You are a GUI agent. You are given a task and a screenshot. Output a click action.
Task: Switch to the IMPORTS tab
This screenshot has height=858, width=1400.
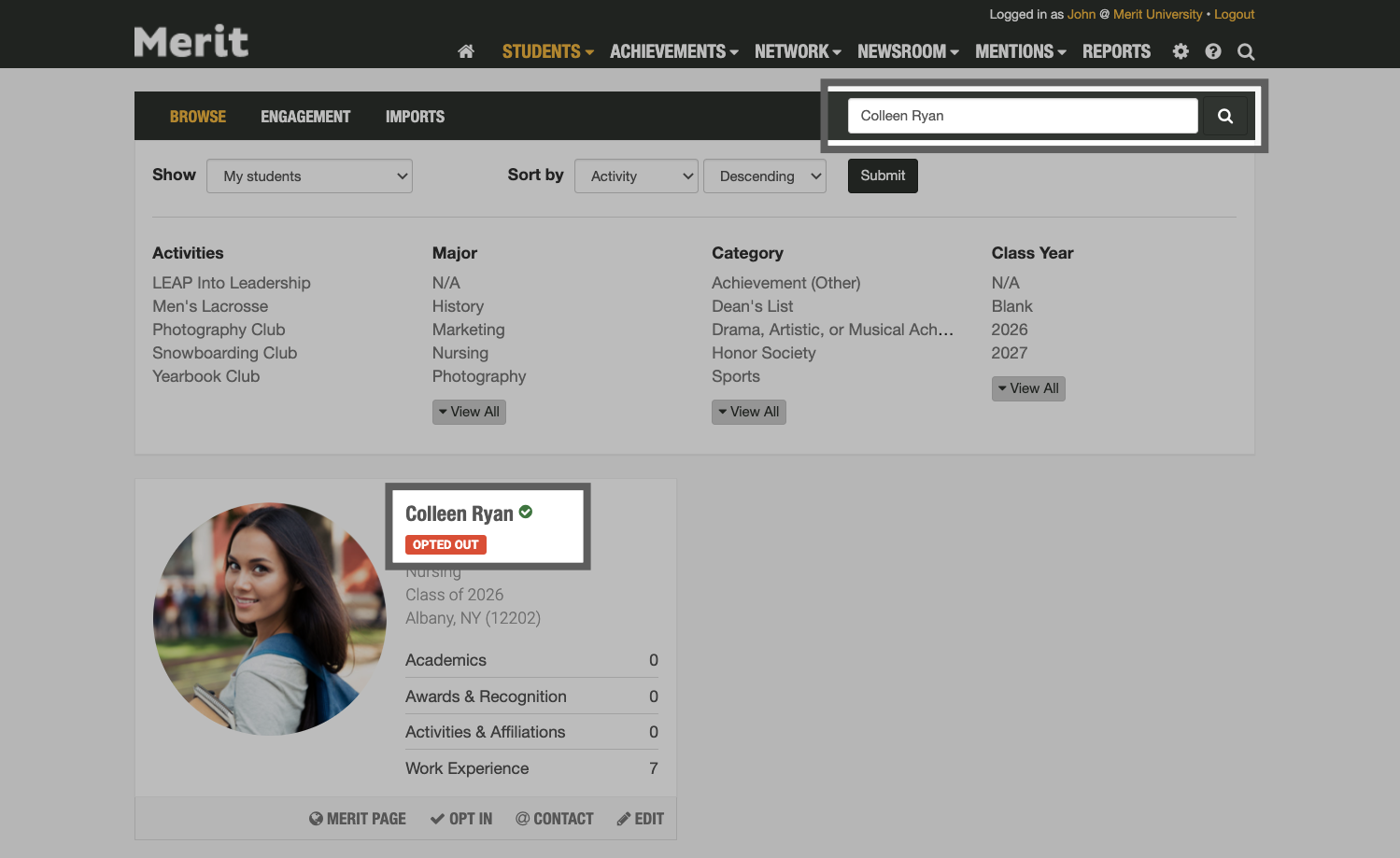pos(415,116)
